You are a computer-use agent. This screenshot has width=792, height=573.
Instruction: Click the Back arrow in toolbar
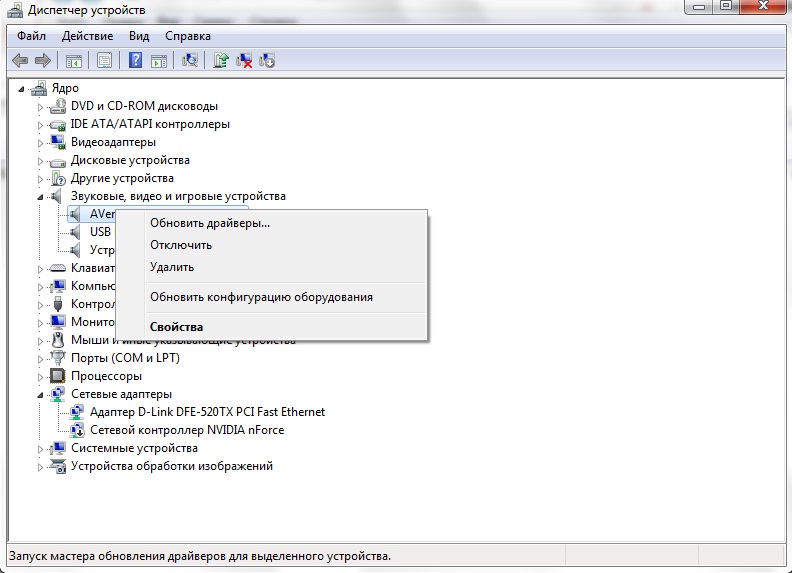pyautogui.click(x=20, y=61)
